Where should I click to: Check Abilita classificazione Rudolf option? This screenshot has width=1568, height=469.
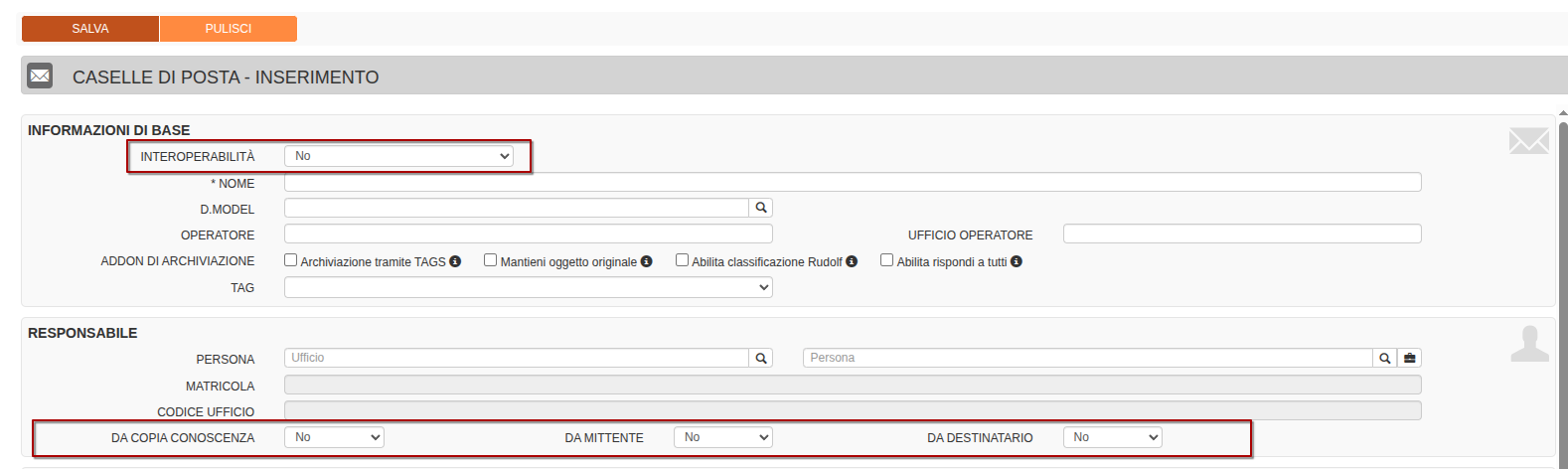coord(683,260)
